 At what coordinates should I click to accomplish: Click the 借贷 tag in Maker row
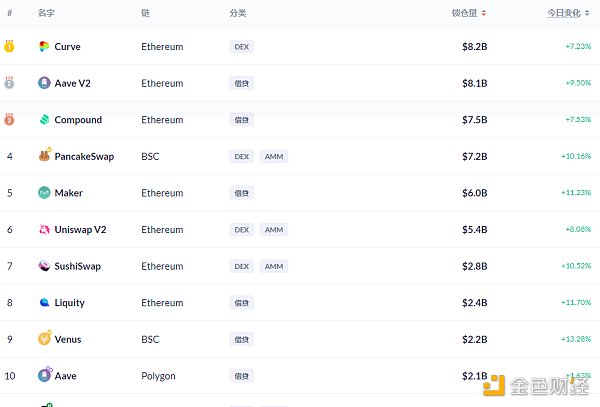241,193
